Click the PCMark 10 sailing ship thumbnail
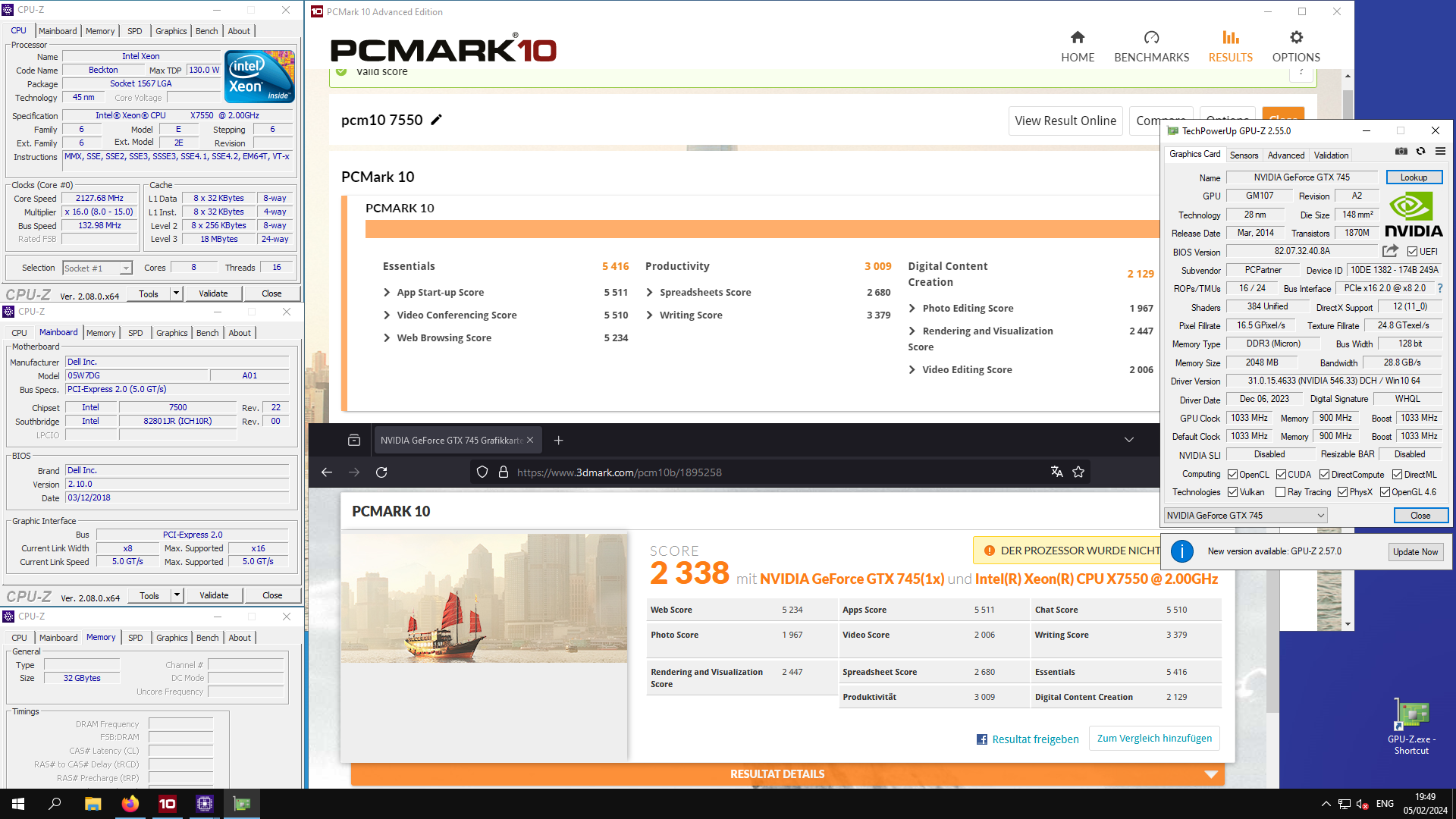The image size is (1456, 819). pos(484,598)
